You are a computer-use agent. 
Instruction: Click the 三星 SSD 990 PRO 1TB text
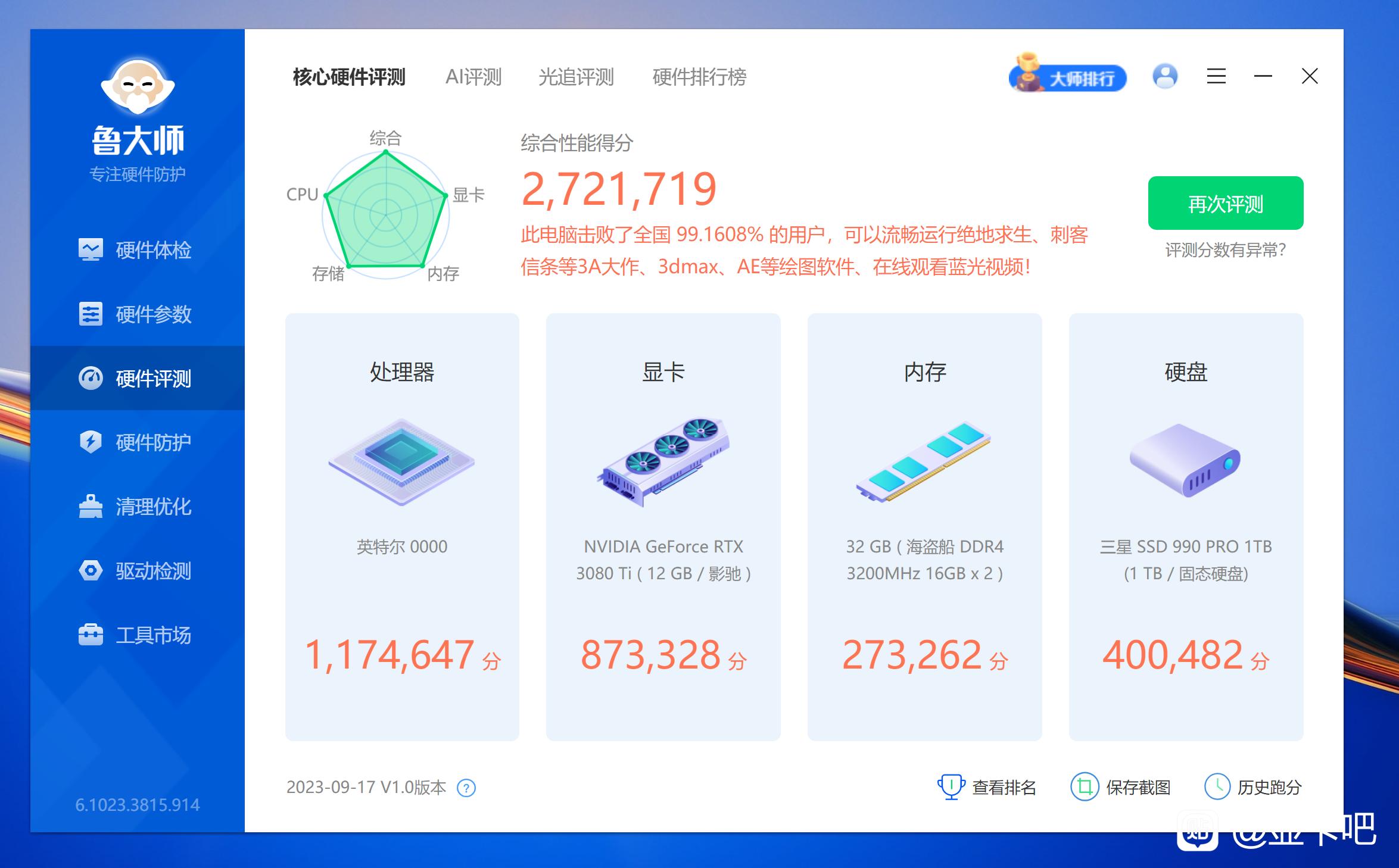(1186, 560)
